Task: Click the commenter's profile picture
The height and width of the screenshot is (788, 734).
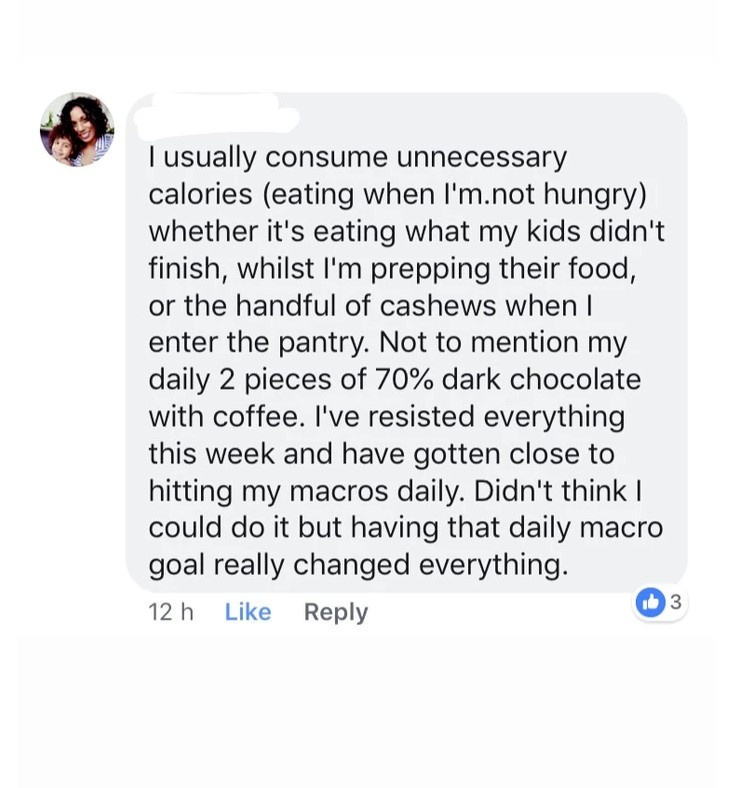Action: click(x=77, y=128)
